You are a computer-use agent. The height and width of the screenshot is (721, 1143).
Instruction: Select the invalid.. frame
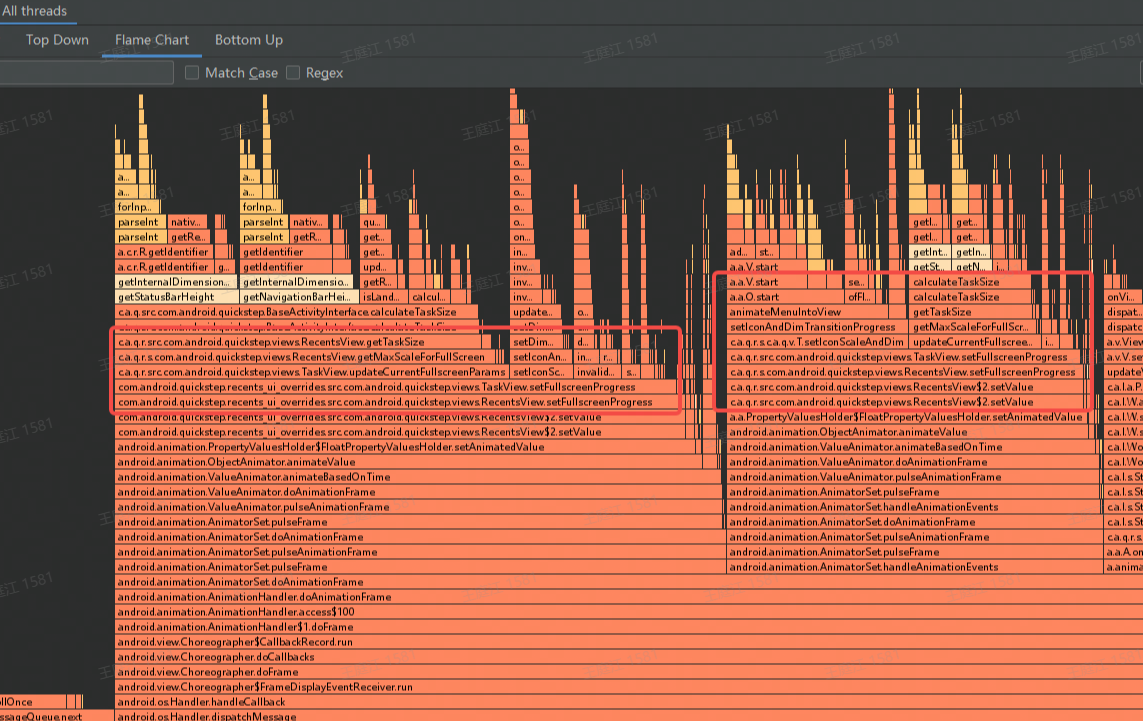(x=597, y=373)
